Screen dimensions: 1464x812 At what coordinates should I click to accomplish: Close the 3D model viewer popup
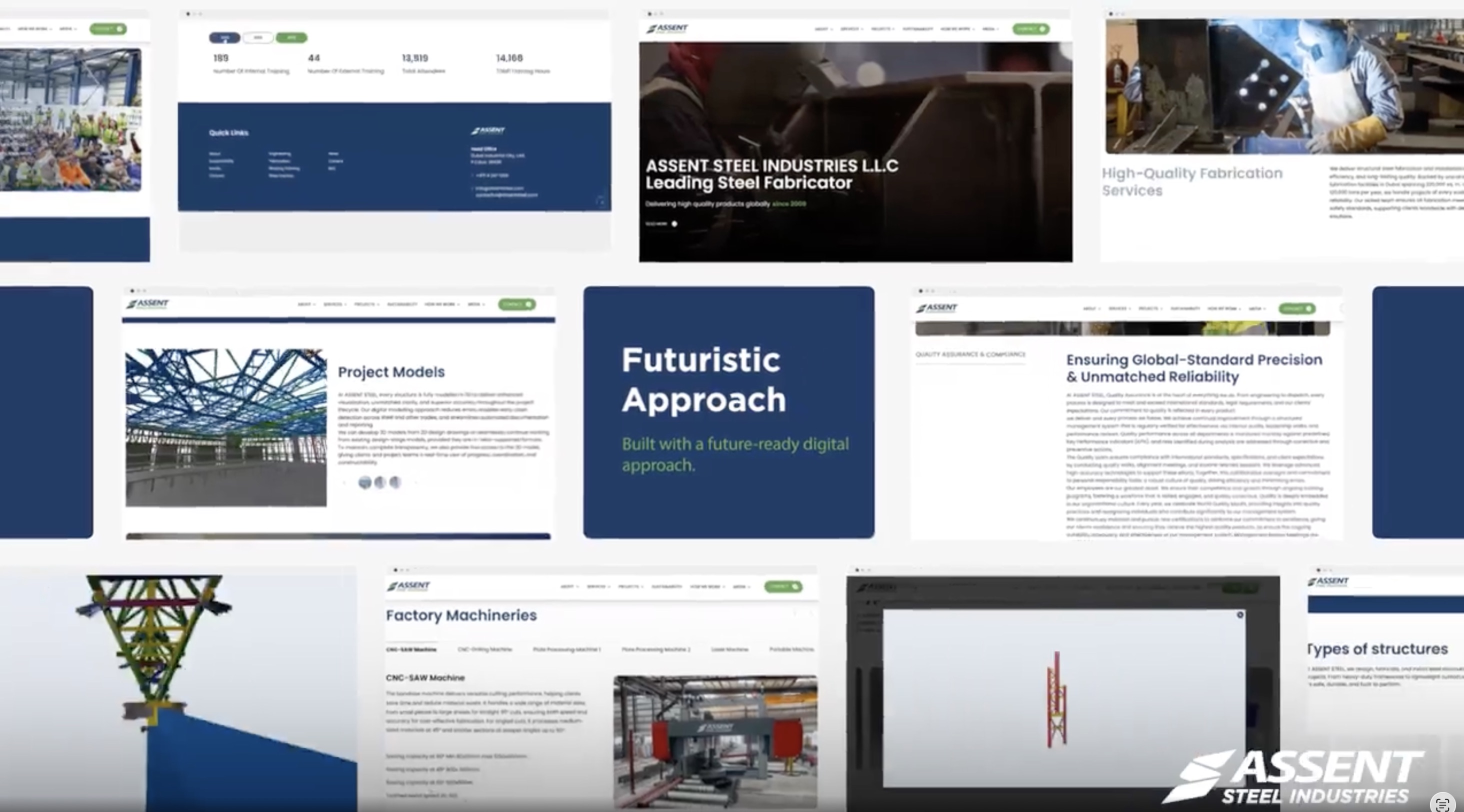[1240, 615]
